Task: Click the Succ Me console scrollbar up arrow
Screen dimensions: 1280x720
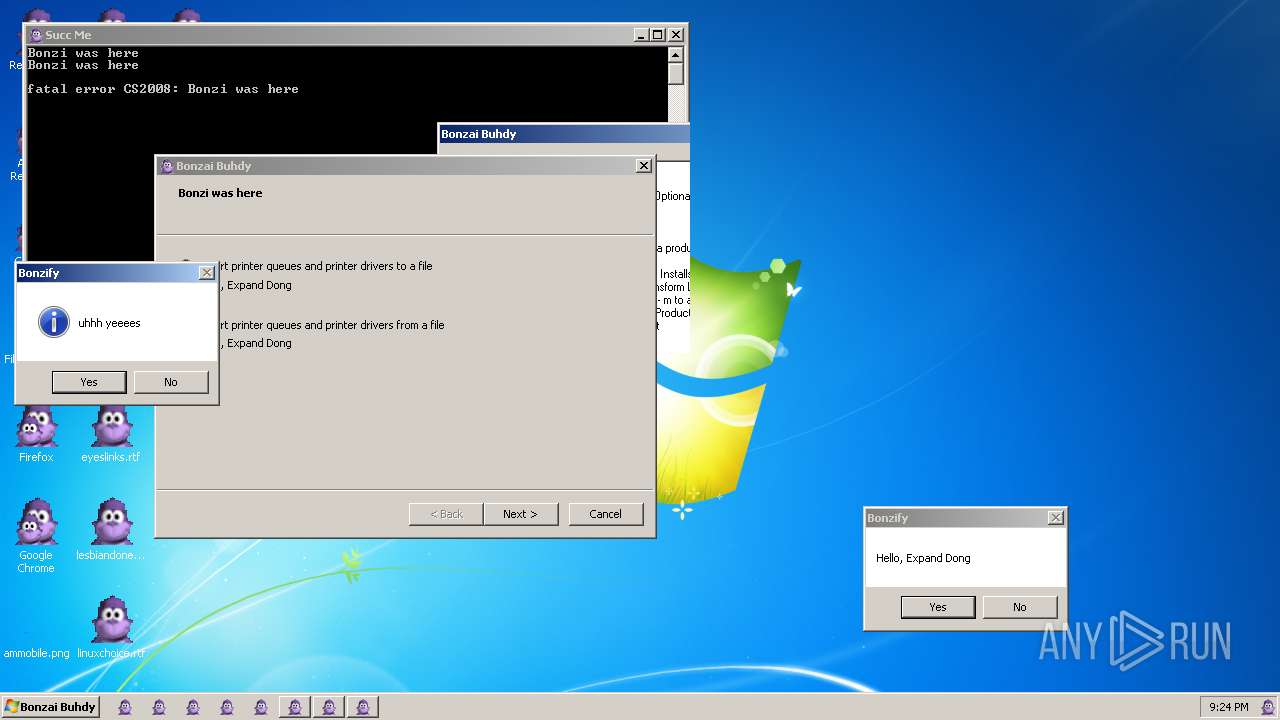Action: (x=675, y=54)
